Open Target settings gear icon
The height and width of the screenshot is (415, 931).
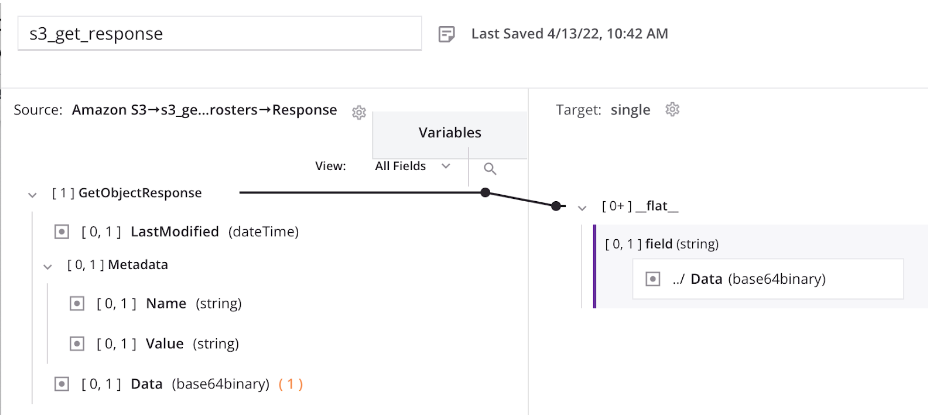673,110
